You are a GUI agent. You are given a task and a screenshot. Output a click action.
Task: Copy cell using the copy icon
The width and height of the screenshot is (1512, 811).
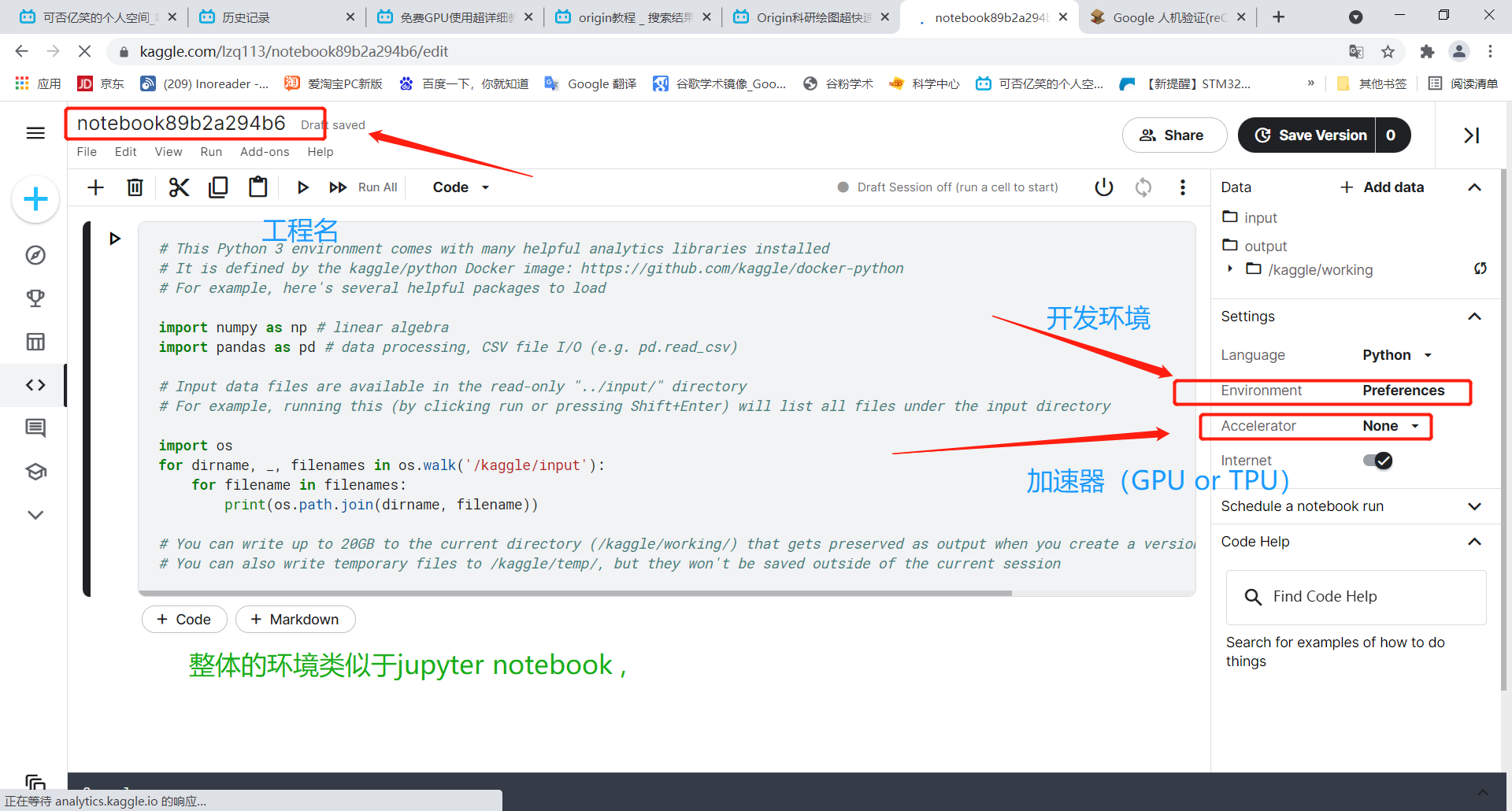[x=218, y=187]
